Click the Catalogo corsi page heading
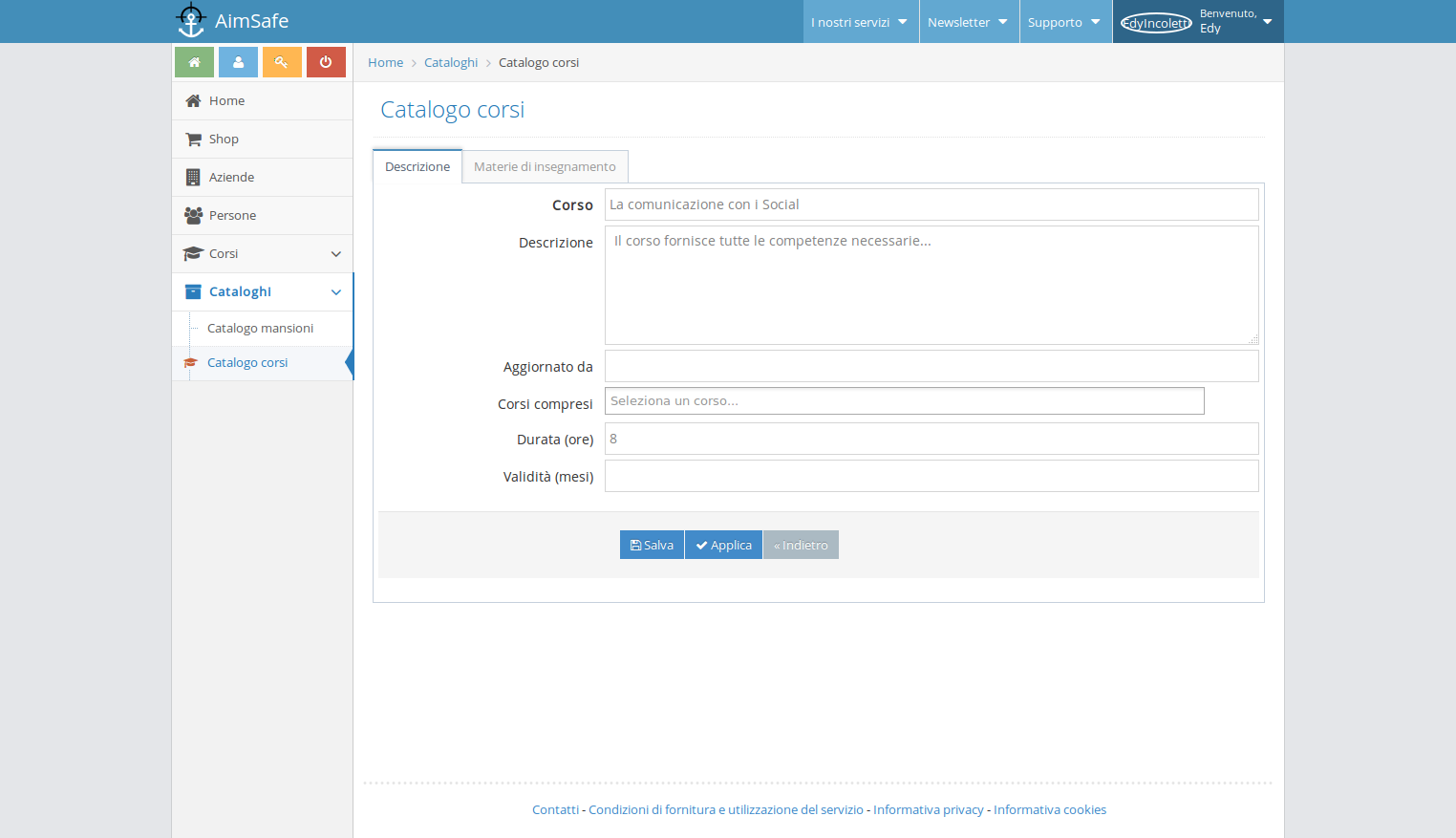1456x838 pixels. (452, 110)
